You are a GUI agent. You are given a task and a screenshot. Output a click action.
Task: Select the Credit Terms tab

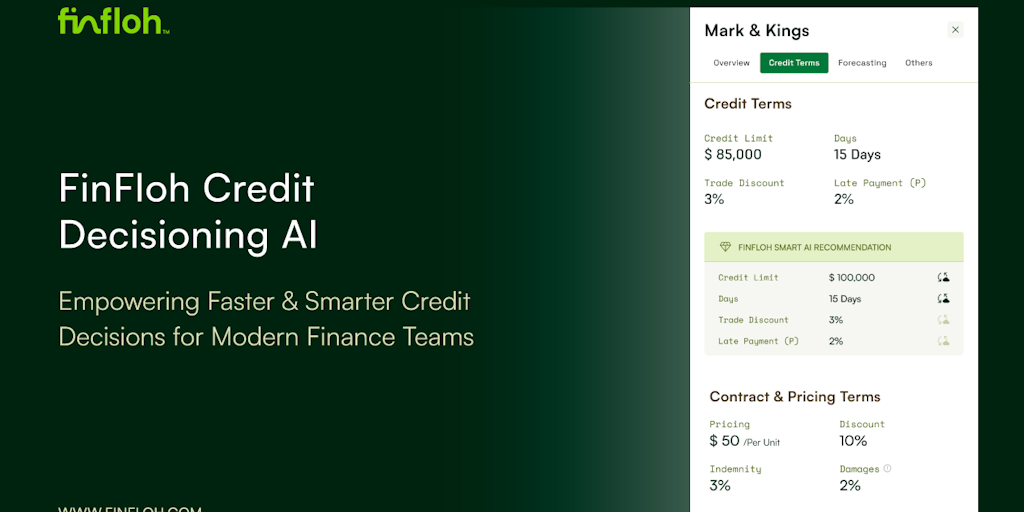pyautogui.click(x=794, y=63)
